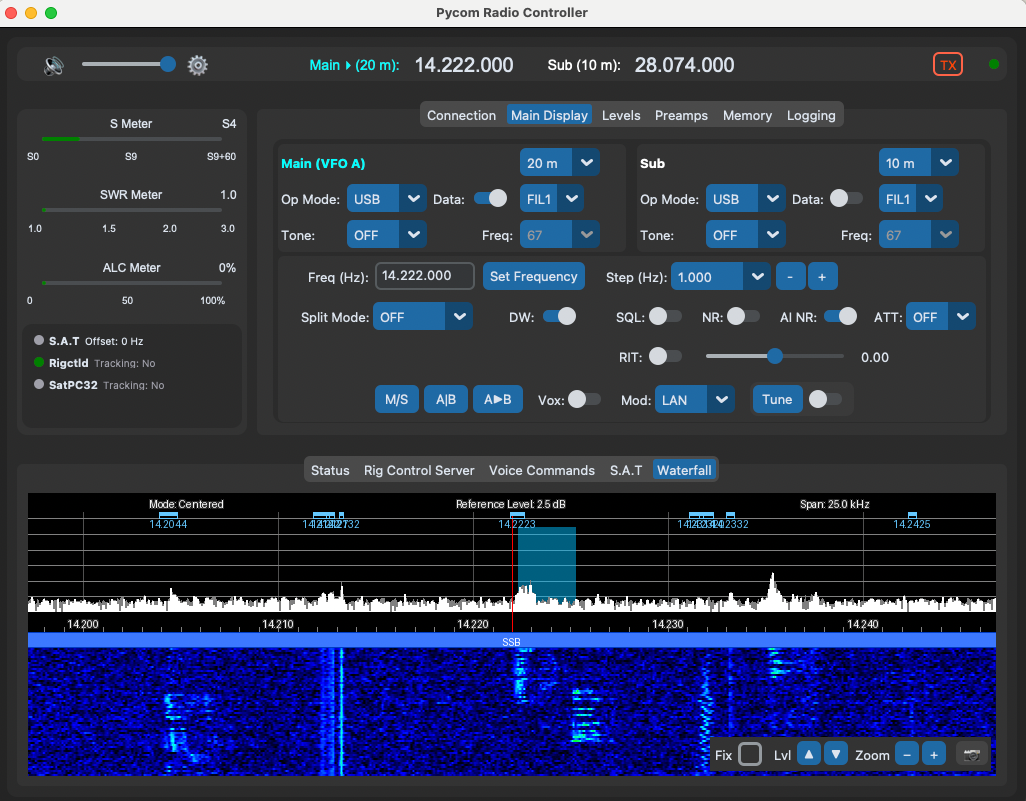Open the Preamps tab
1026x801 pixels.
[681, 115]
